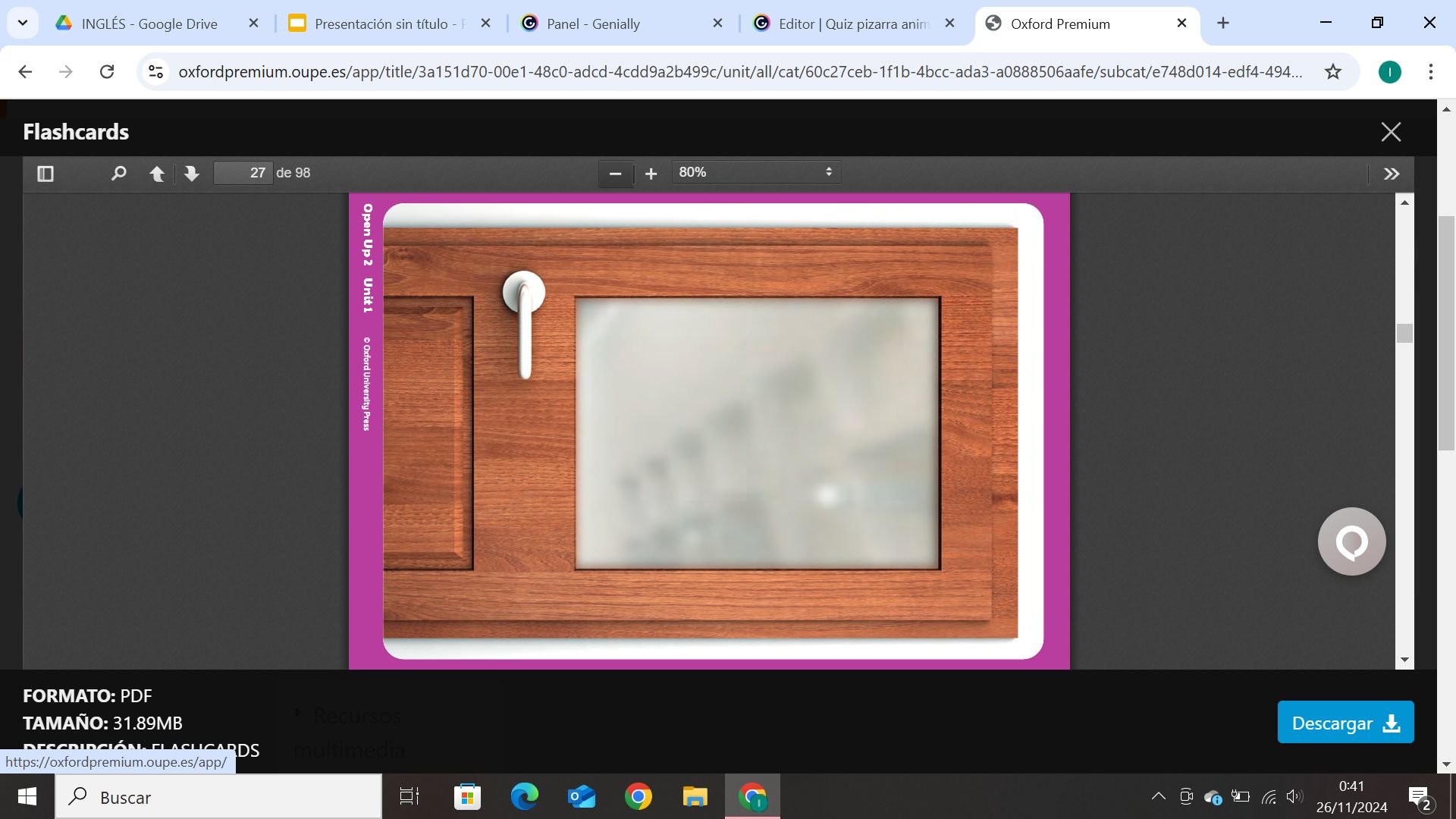This screenshot has width=1456, height=819.
Task: Go to previous PDF page arrow
Action: 157,174
